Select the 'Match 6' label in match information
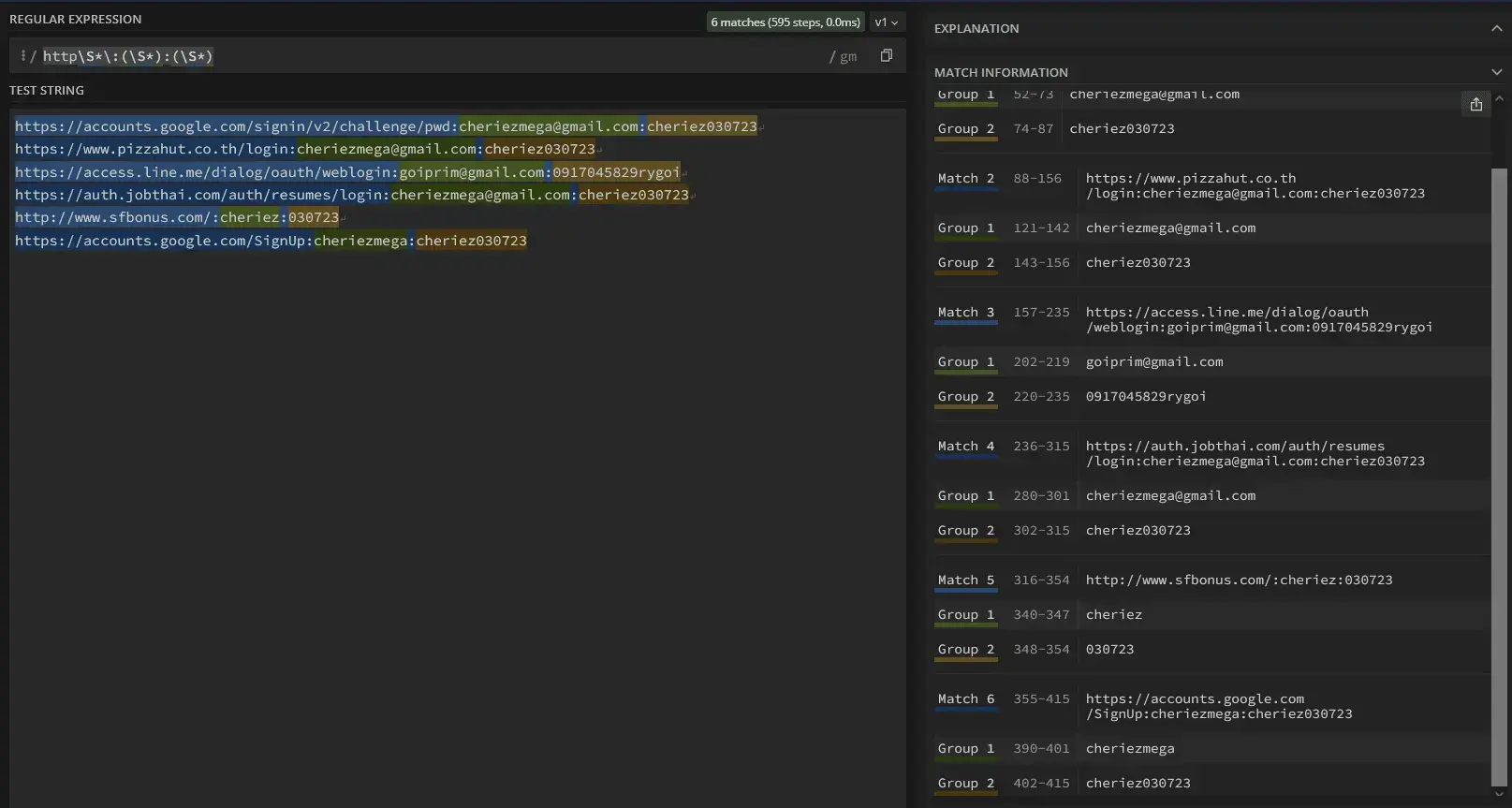 (x=966, y=698)
